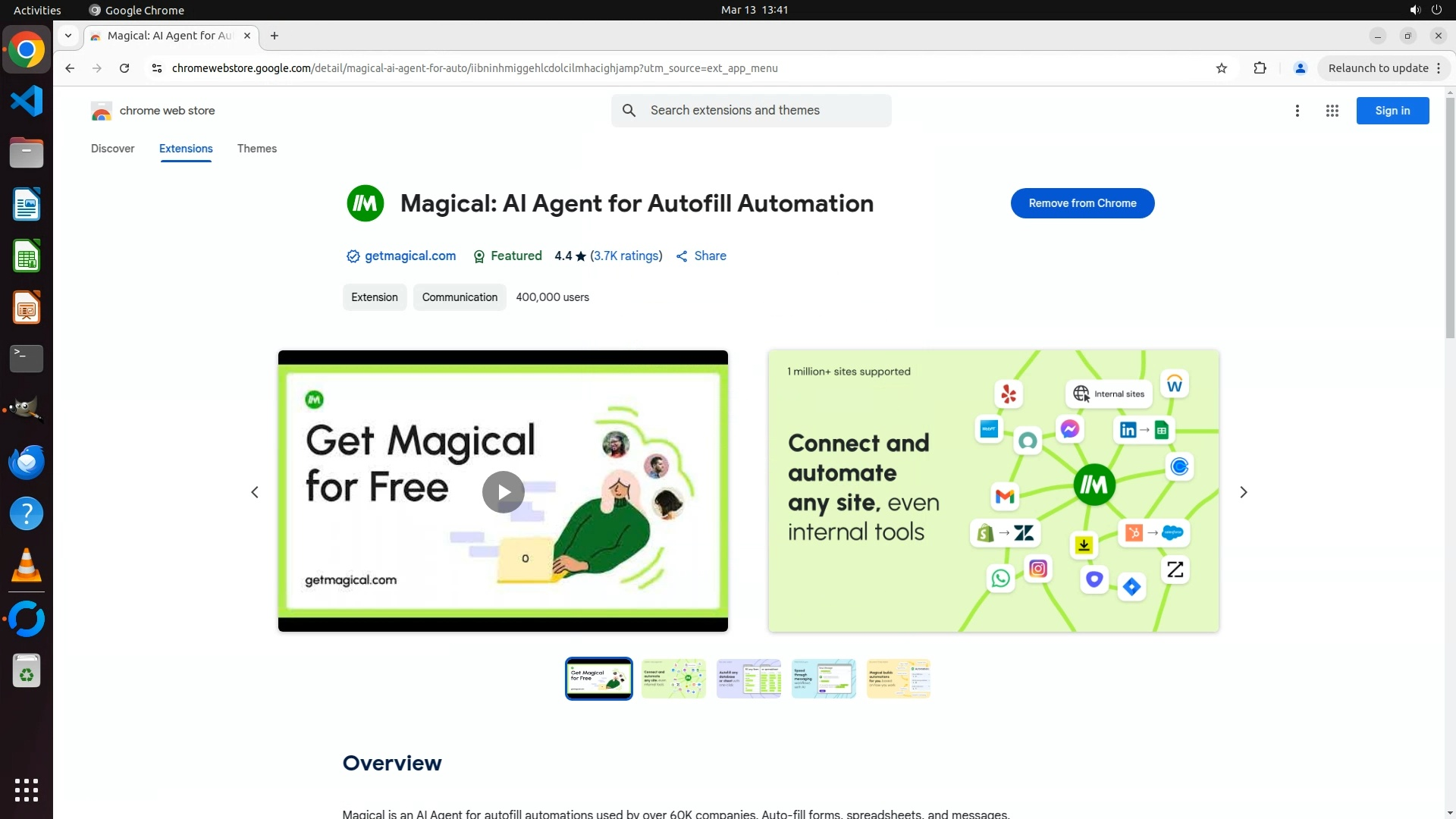Click the site information icon in address bar
The image size is (1456, 819).
coord(157,68)
